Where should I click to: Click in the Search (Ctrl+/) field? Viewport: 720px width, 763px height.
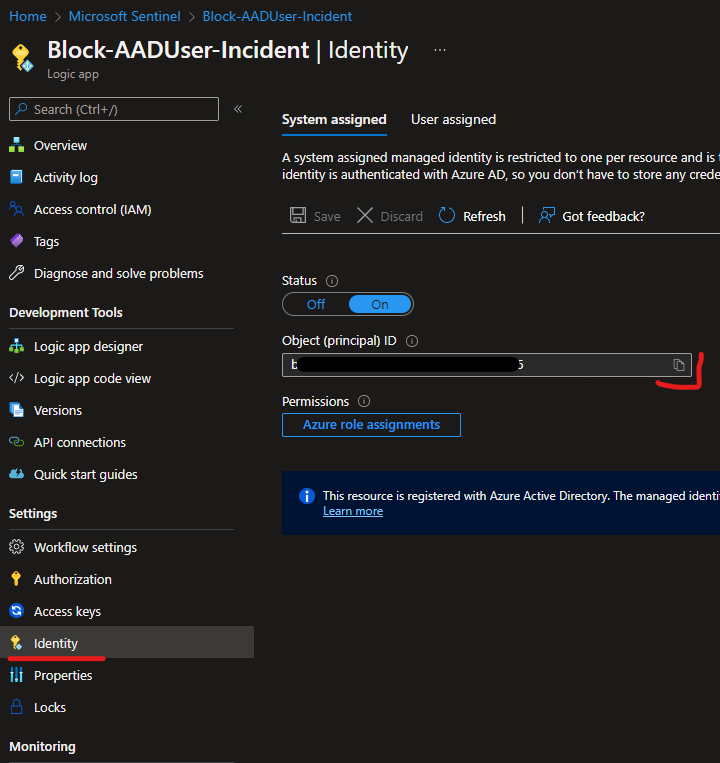point(114,109)
